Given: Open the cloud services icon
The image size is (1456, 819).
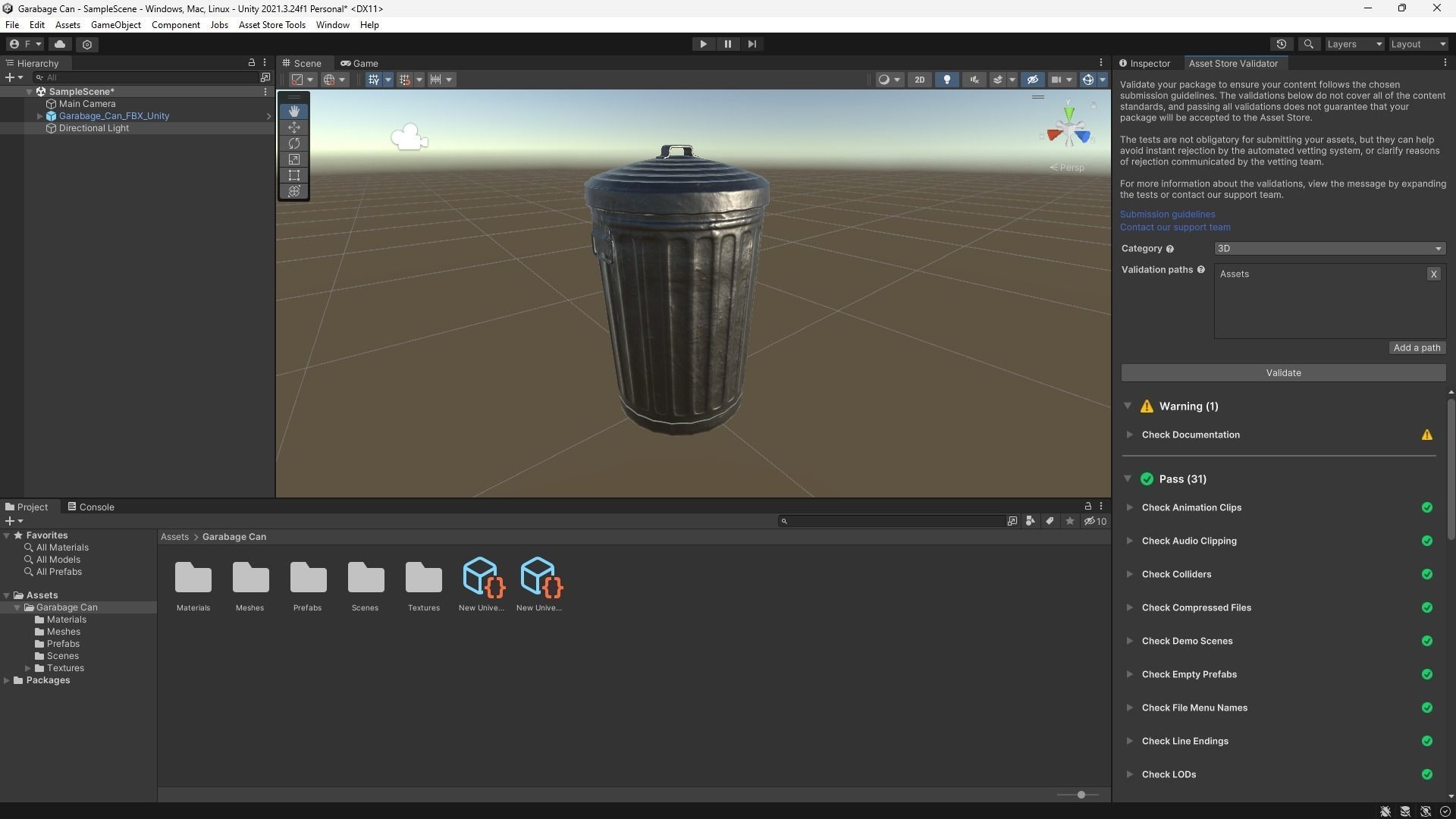Looking at the screenshot, I should pyautogui.click(x=60, y=44).
